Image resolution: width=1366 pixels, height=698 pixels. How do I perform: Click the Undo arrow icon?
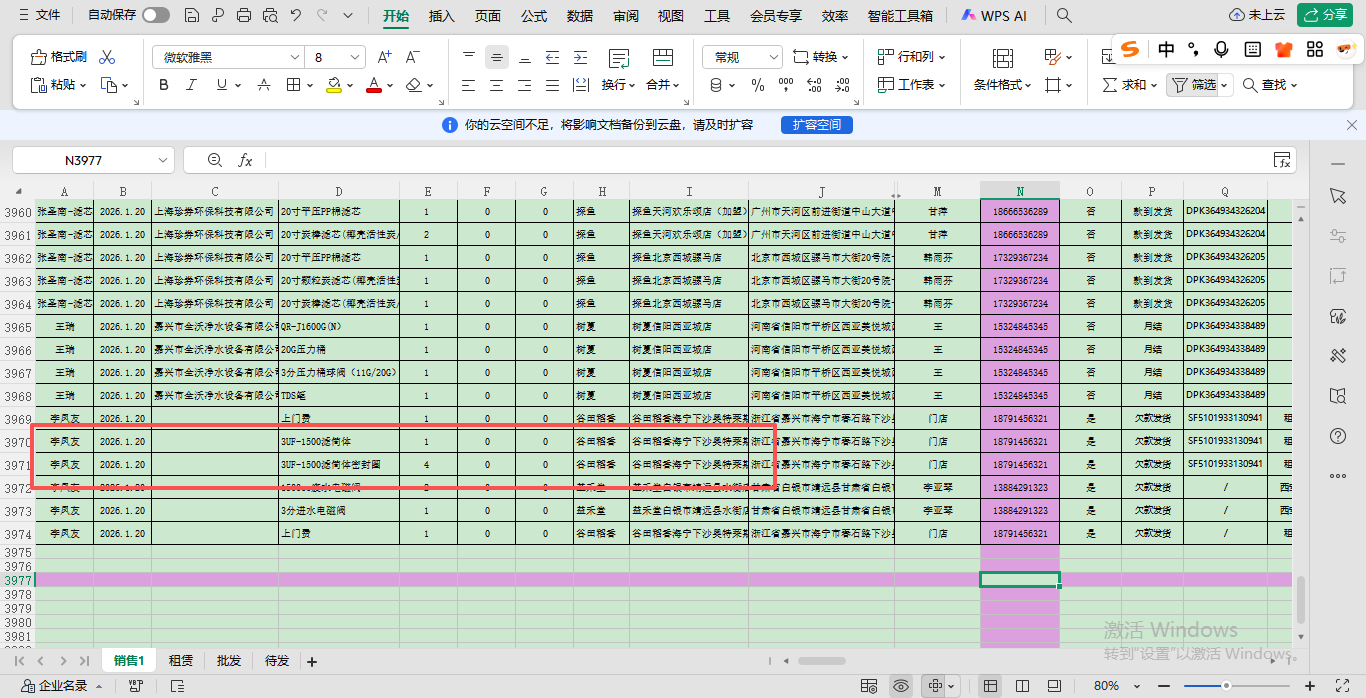pos(296,16)
